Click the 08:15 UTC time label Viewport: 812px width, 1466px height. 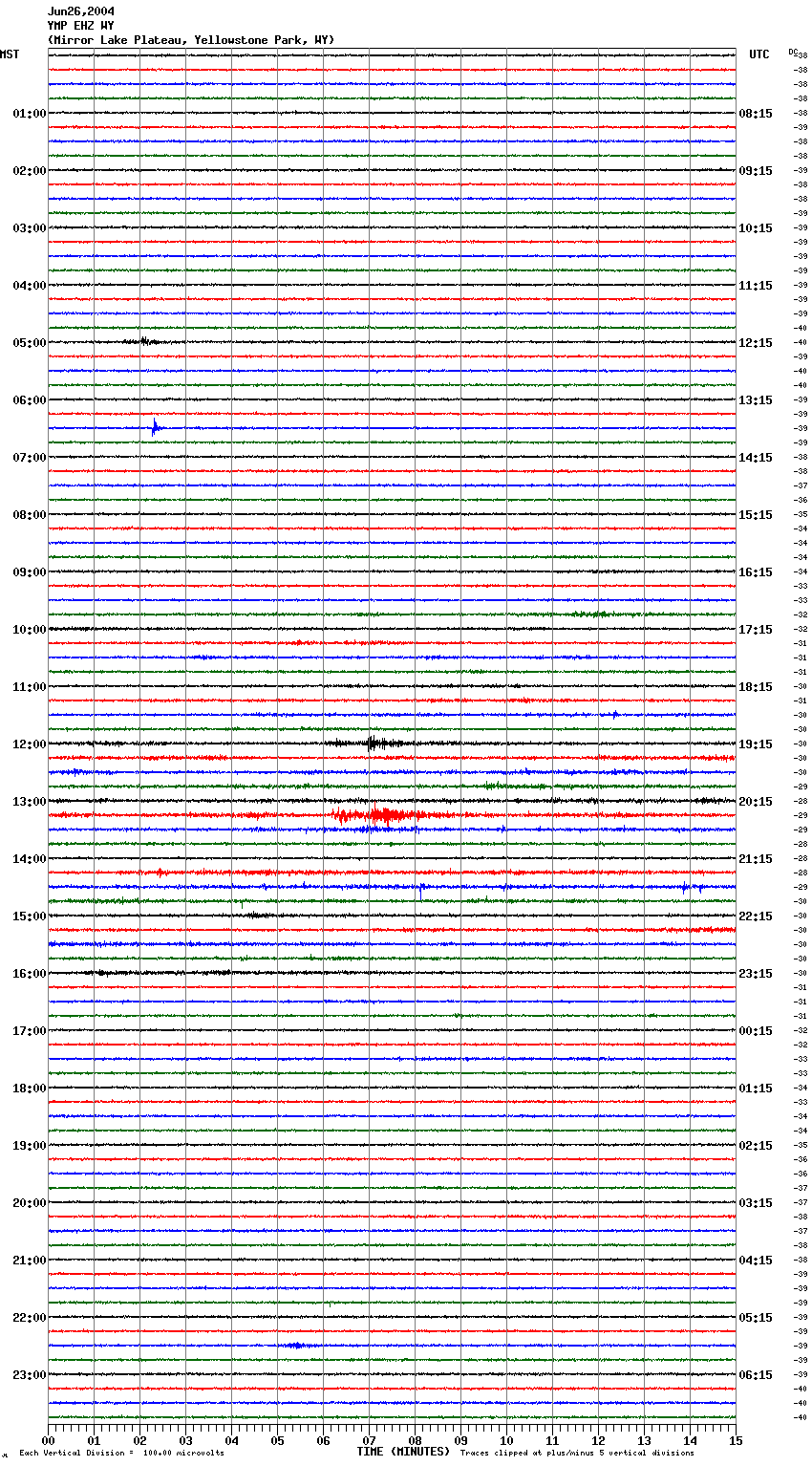point(756,114)
